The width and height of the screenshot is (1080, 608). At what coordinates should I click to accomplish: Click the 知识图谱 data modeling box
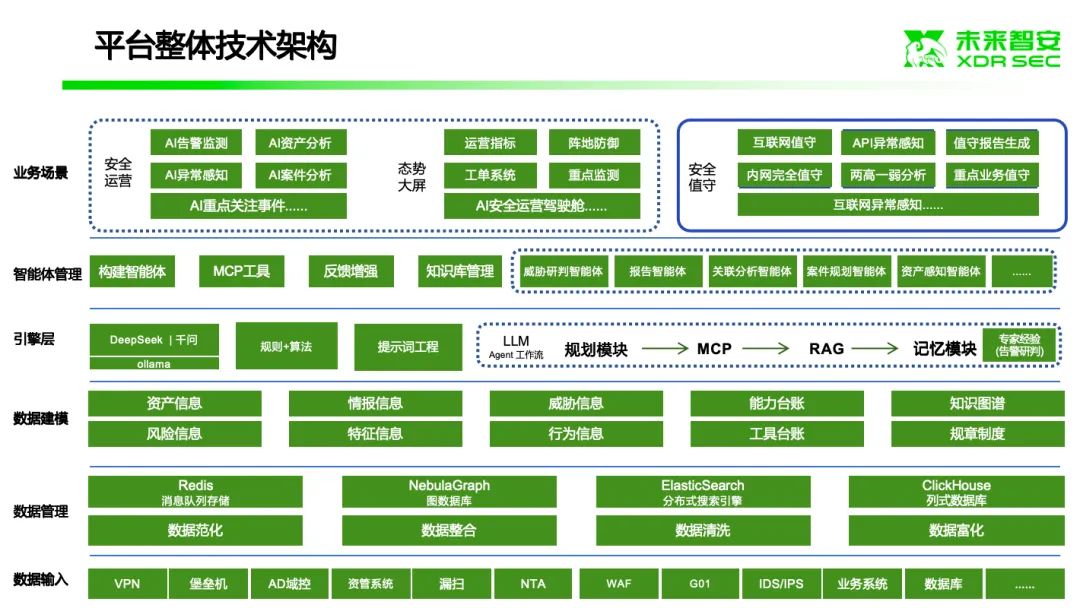click(x=977, y=403)
